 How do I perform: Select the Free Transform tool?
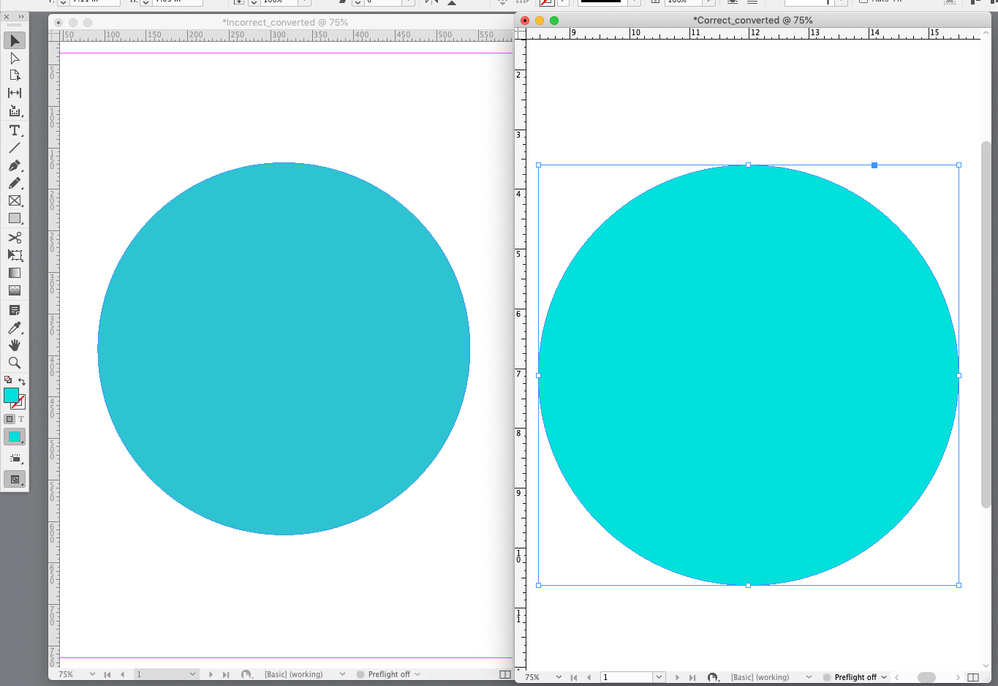[15, 255]
